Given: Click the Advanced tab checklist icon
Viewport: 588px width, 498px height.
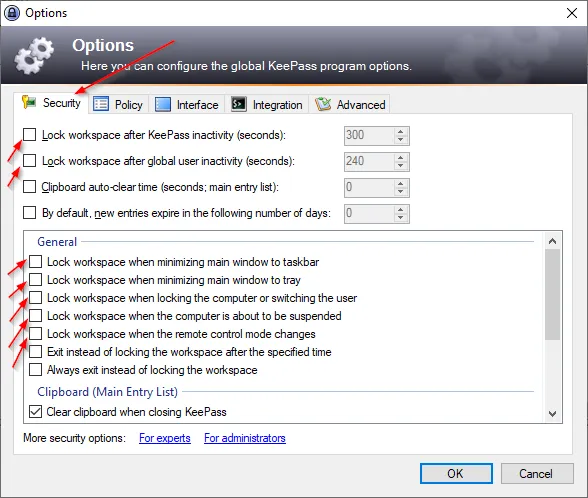Looking at the screenshot, I should [323, 104].
